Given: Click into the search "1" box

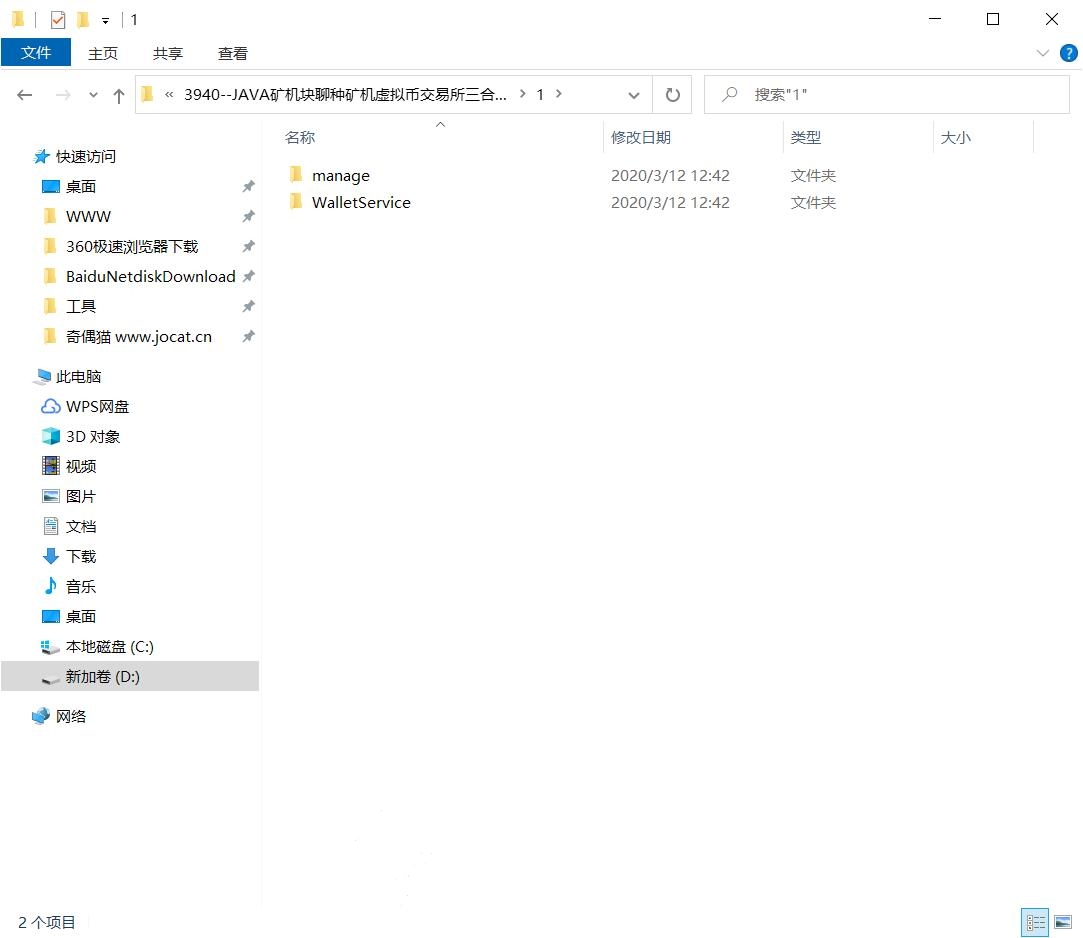Looking at the screenshot, I should click(887, 95).
